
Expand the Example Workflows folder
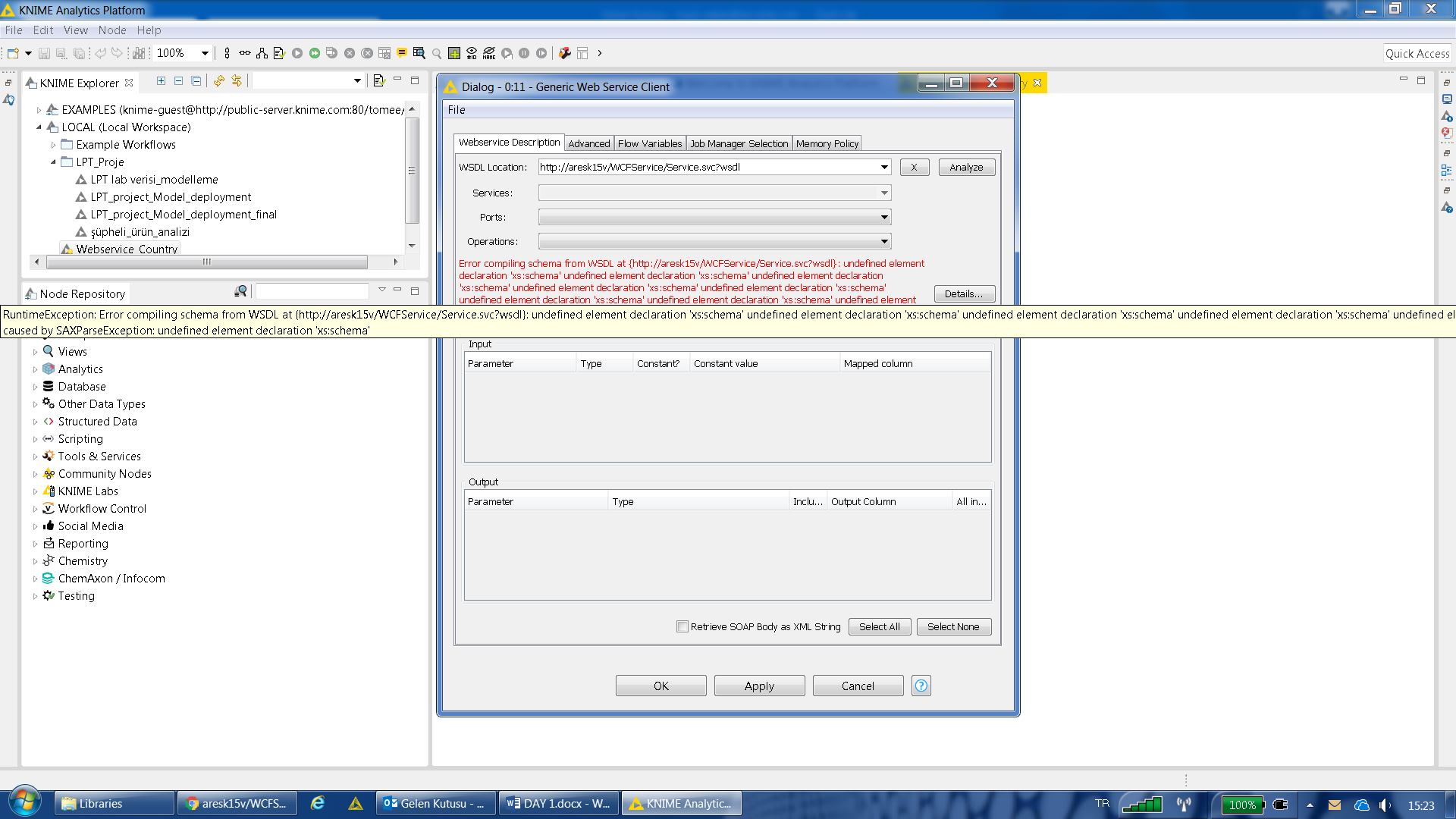pyautogui.click(x=53, y=145)
